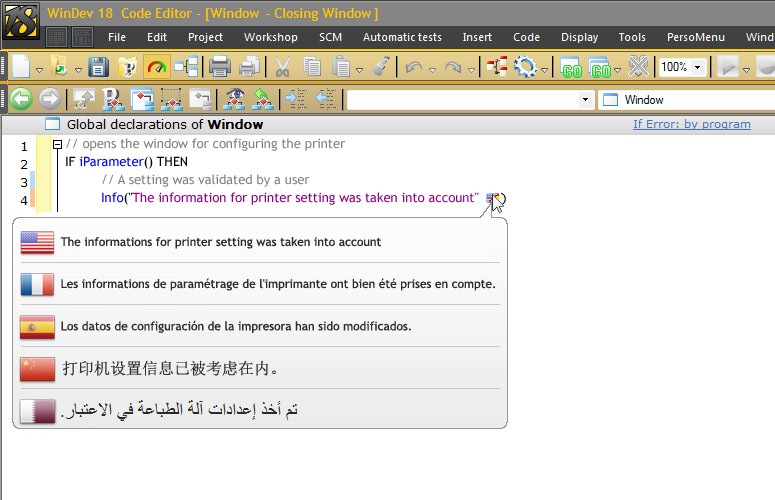Undo the last action

414,67
